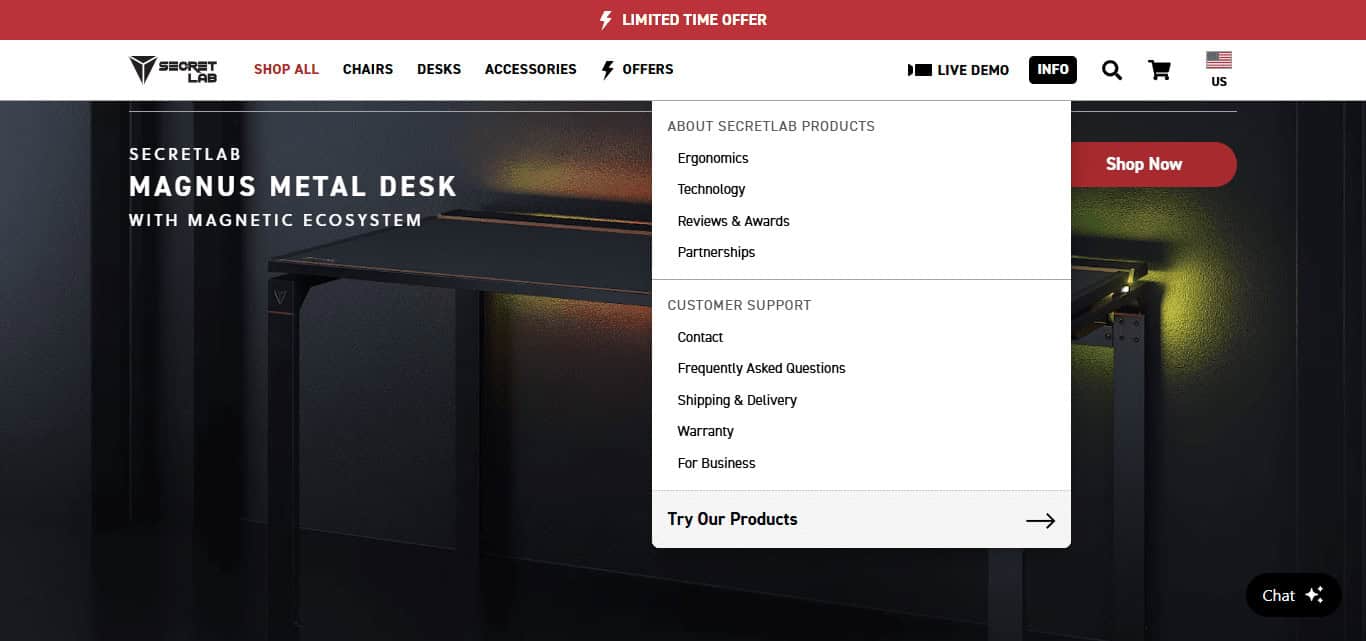This screenshot has width=1366, height=641.
Task: Toggle the INFO menu button
Action: click(1053, 69)
